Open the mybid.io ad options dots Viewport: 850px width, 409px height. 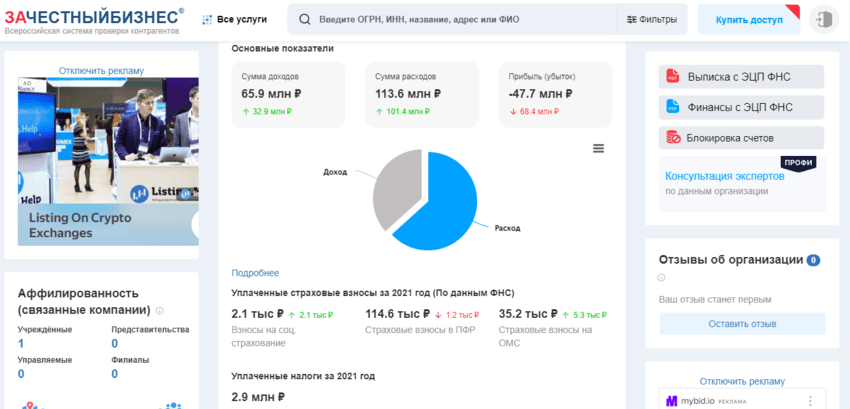pyautogui.click(x=810, y=401)
